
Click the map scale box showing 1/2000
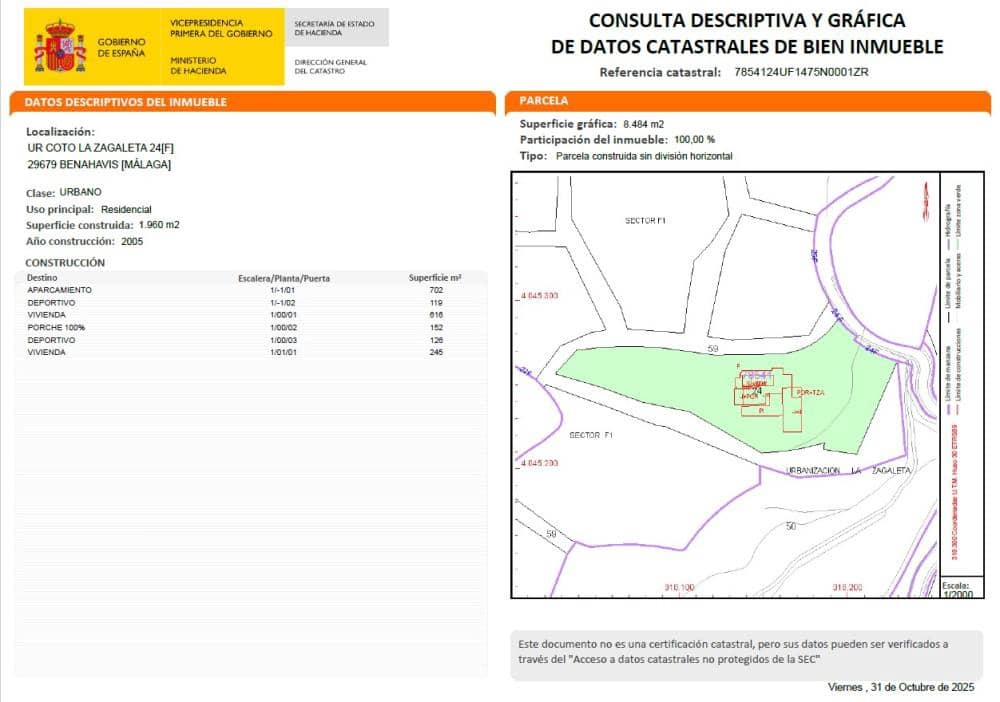[x=955, y=589]
